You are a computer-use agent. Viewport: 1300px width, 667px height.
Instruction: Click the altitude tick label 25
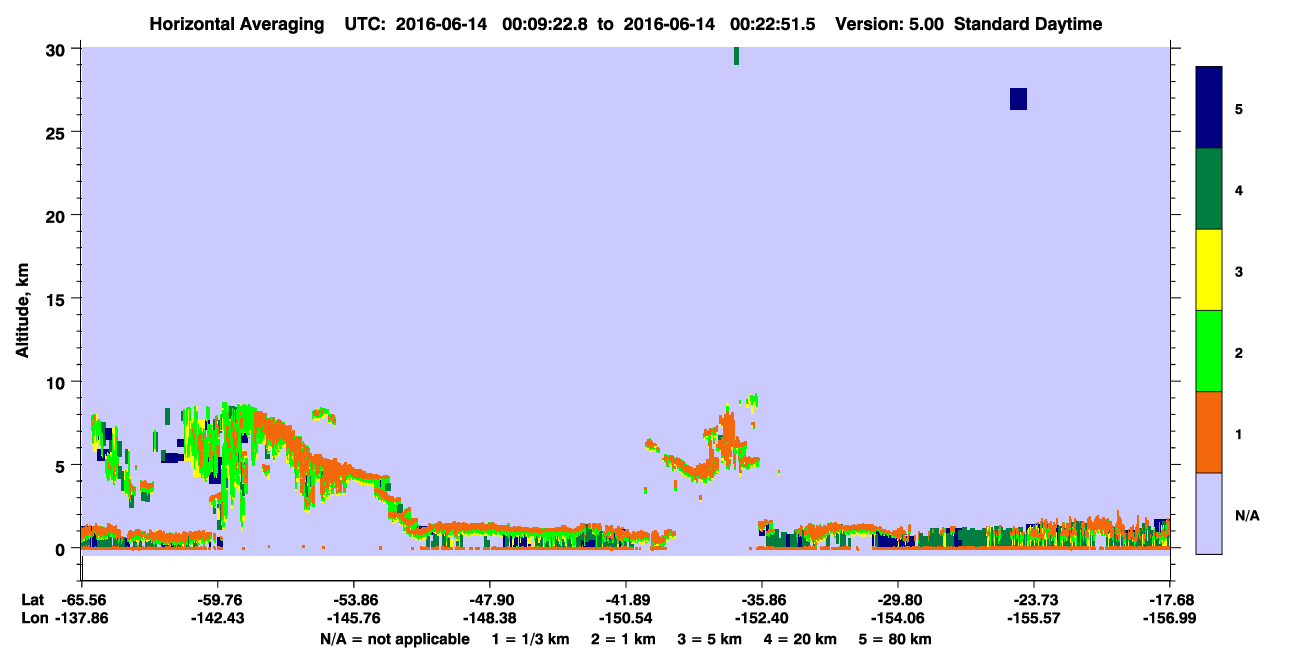click(x=56, y=132)
